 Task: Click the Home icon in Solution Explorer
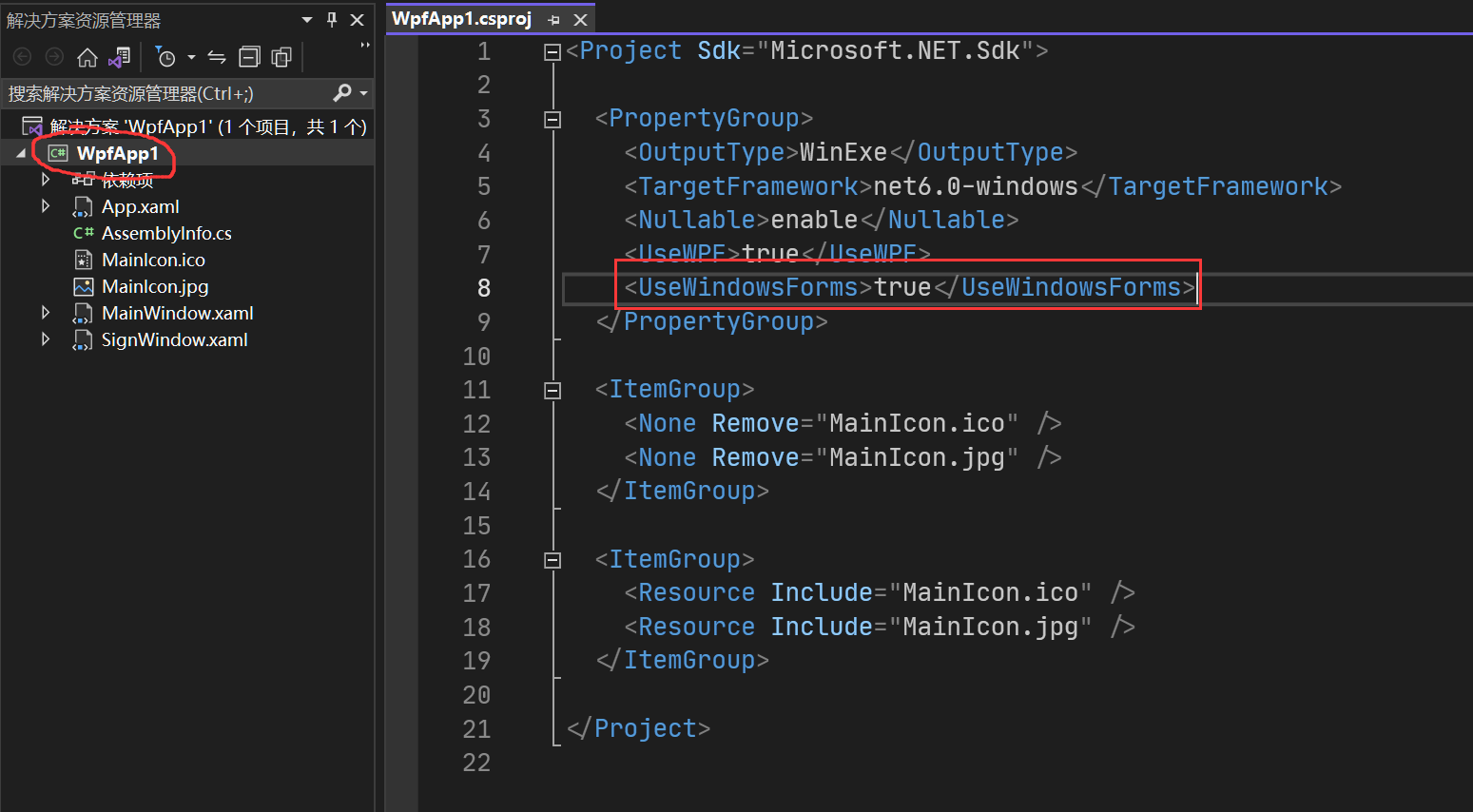tap(87, 58)
